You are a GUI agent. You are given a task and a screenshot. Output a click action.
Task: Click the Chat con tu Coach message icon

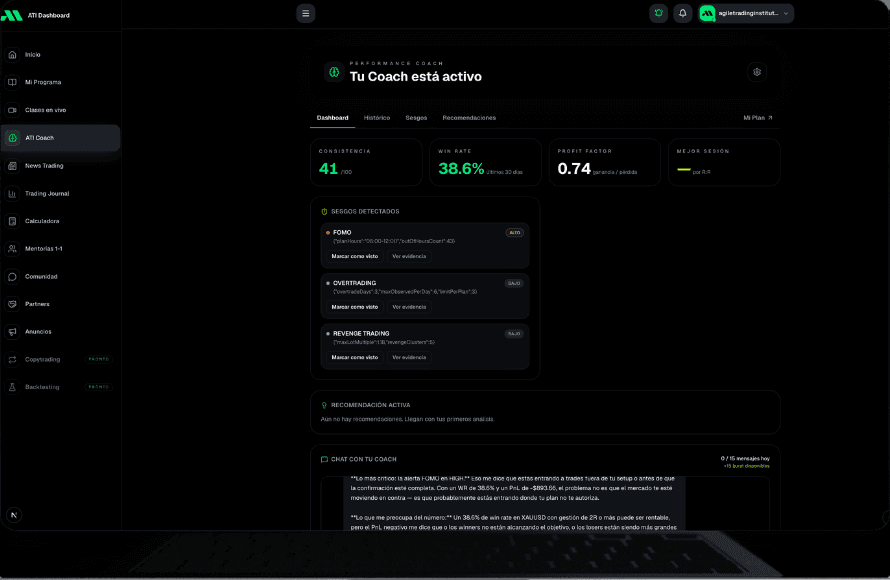click(x=324, y=459)
